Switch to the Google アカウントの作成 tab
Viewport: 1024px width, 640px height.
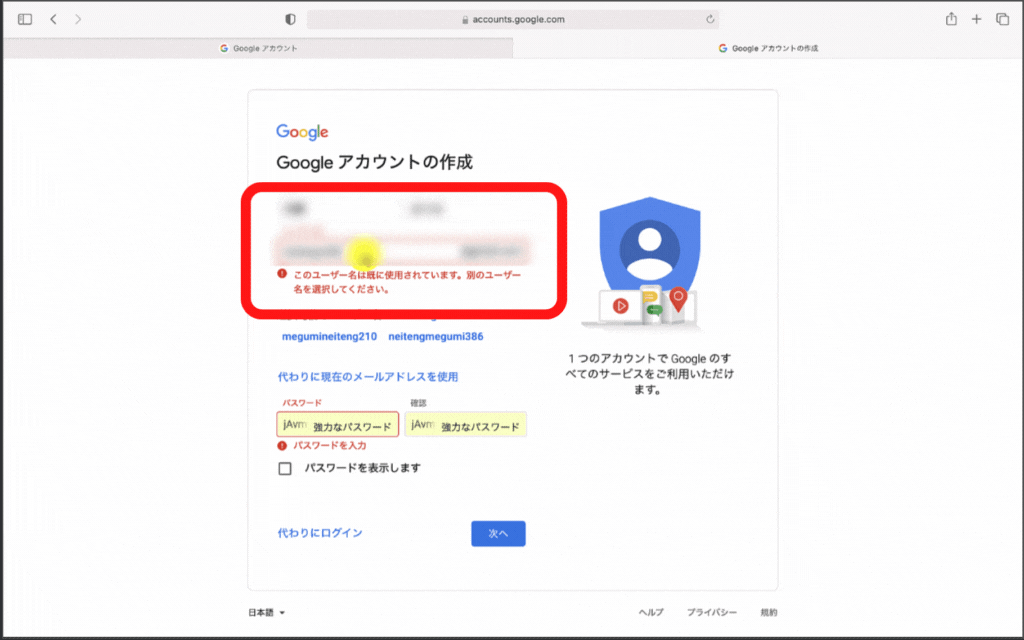point(768,48)
